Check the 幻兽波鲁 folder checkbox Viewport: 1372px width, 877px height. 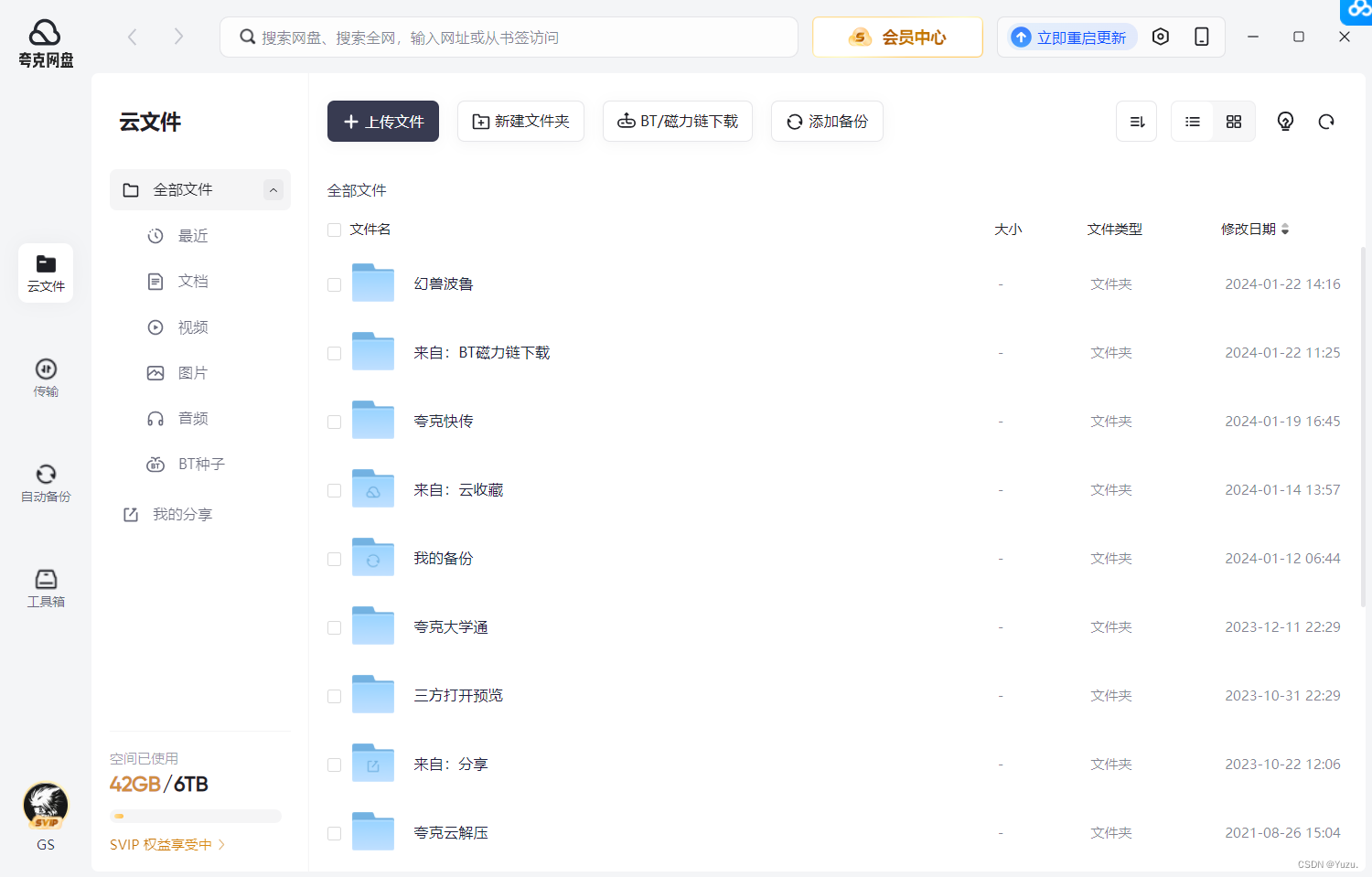pyautogui.click(x=334, y=284)
